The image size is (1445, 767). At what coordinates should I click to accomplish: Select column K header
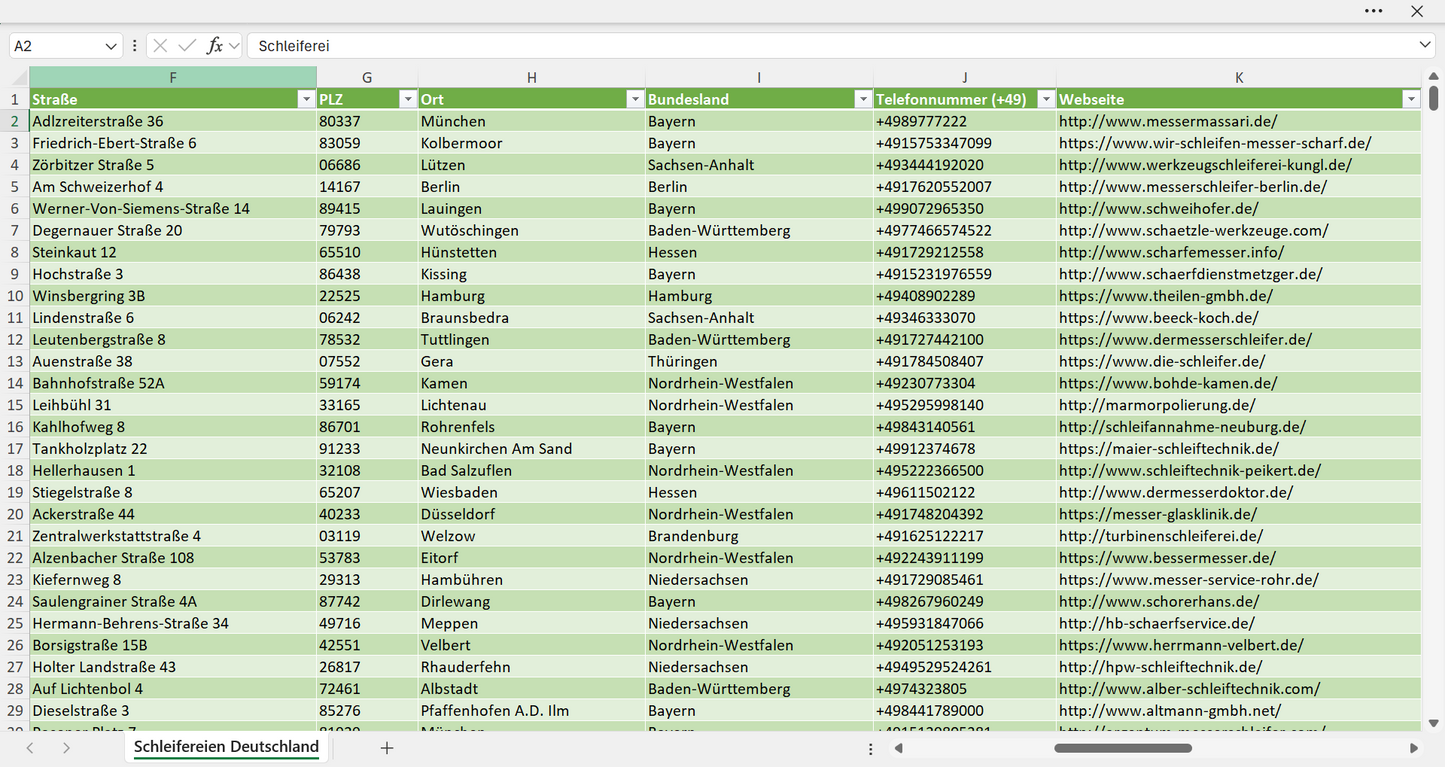coord(1239,77)
